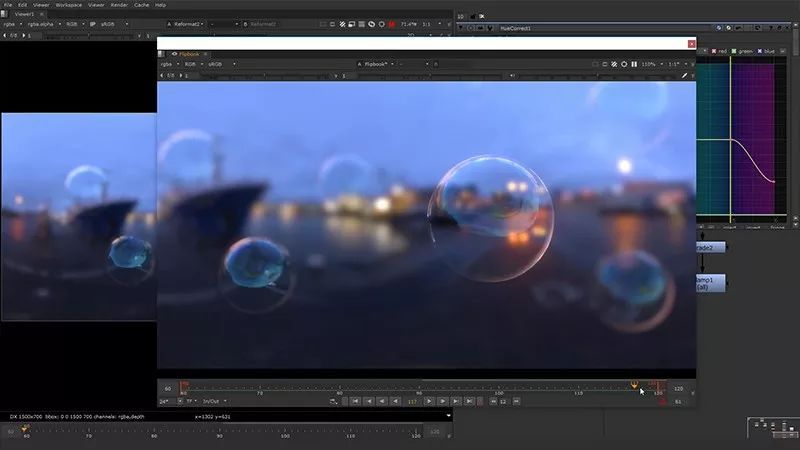Image resolution: width=800 pixels, height=450 pixels.
Task: Click the orange playhead marker on Flipbook timeline
Action: 635,385
